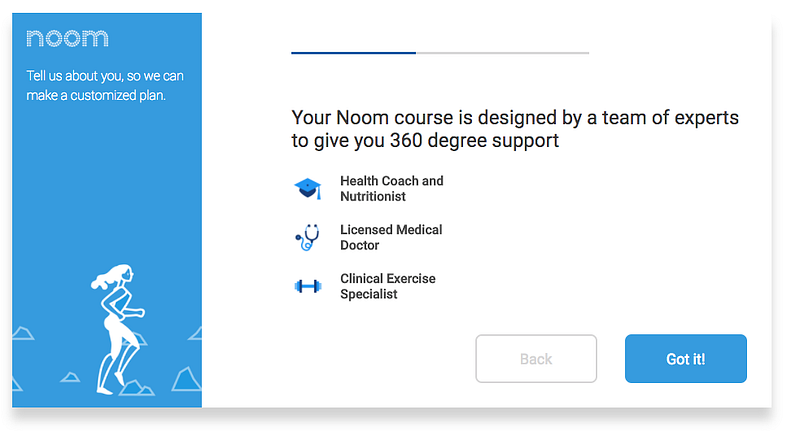Viewport: 800px width, 439px height.
Task: Click the large triangle rock beside the runner
Action: tap(186, 379)
